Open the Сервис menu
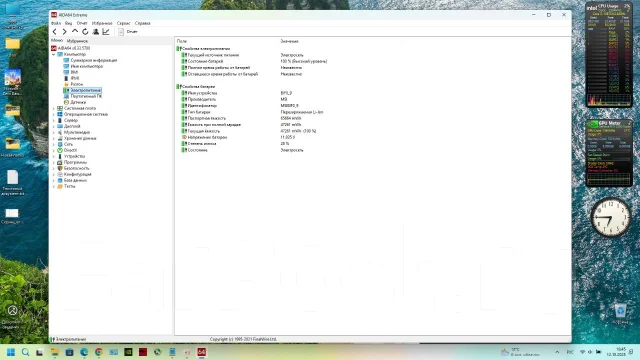The height and width of the screenshot is (360, 640). [x=123, y=23]
